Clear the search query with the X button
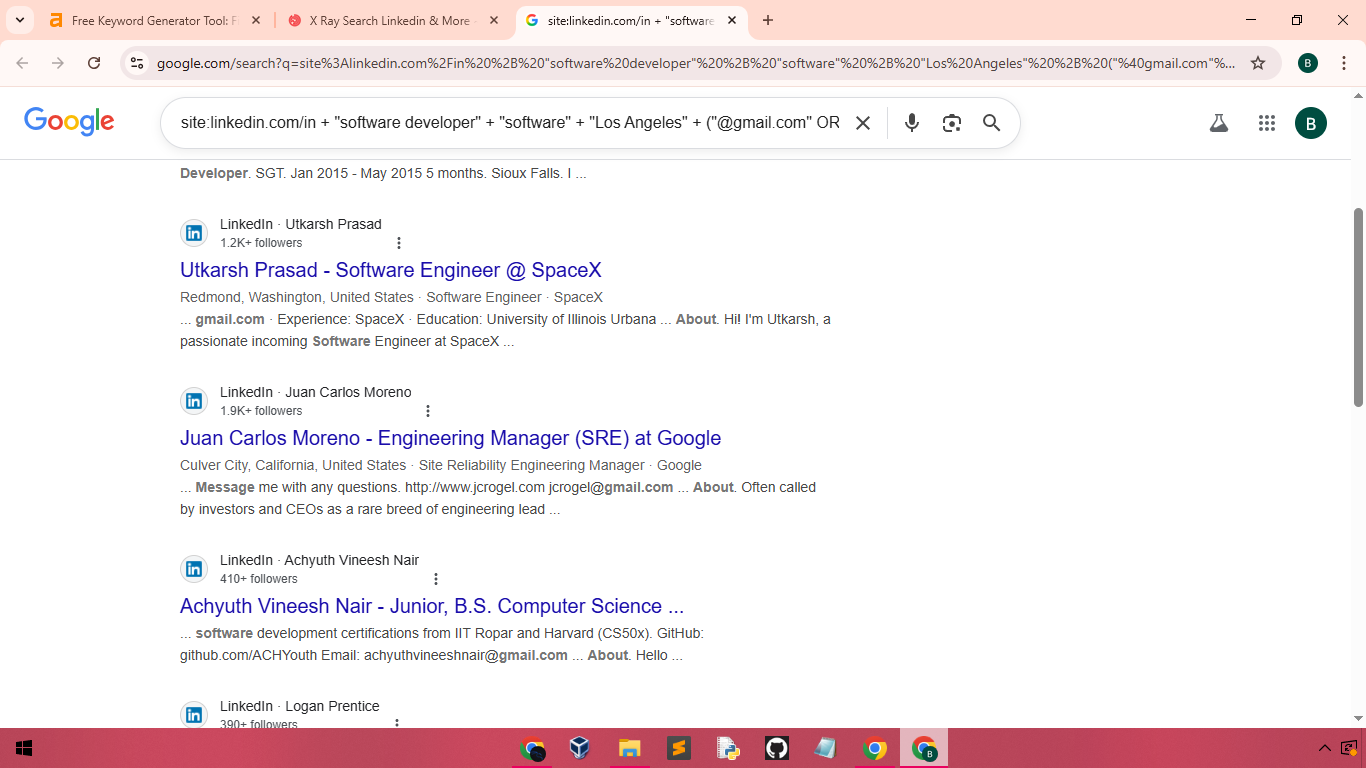The image size is (1366, 768). pyautogui.click(x=863, y=122)
